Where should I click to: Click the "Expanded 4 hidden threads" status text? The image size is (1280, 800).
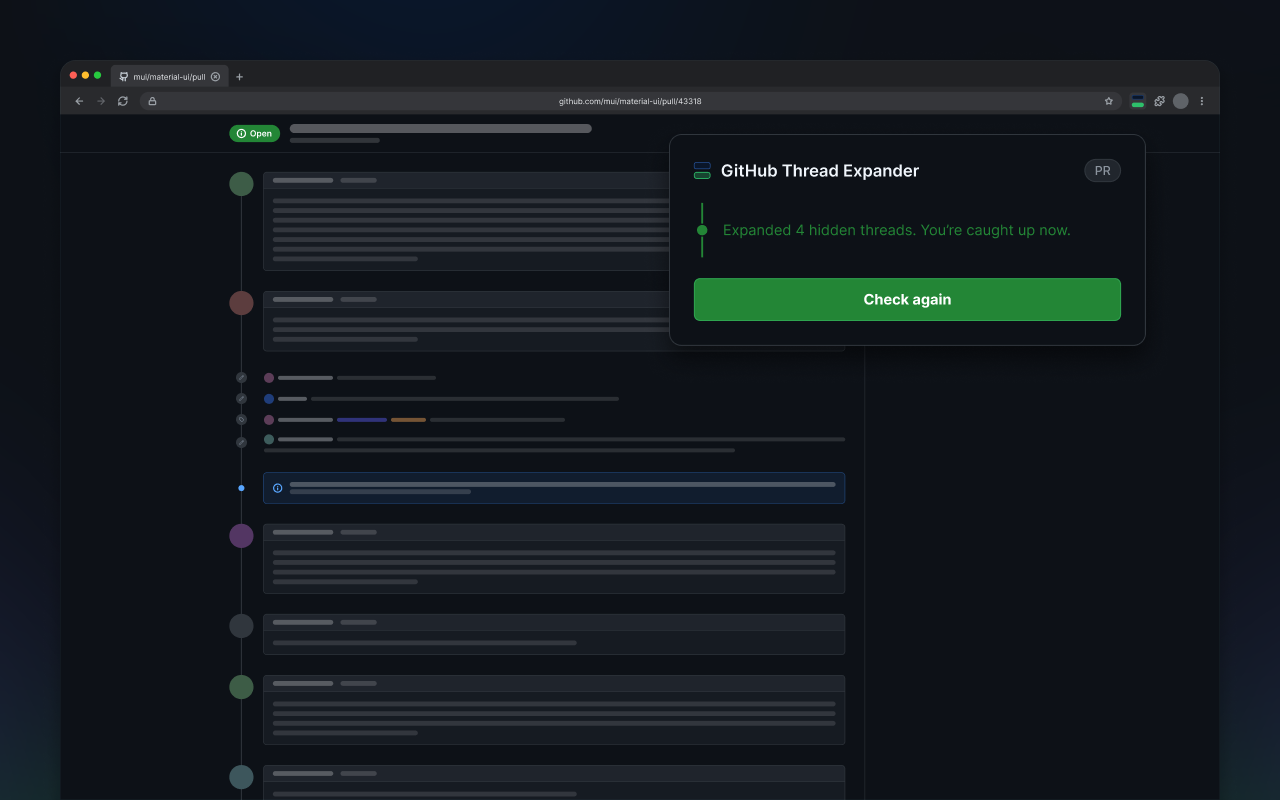click(x=896, y=230)
